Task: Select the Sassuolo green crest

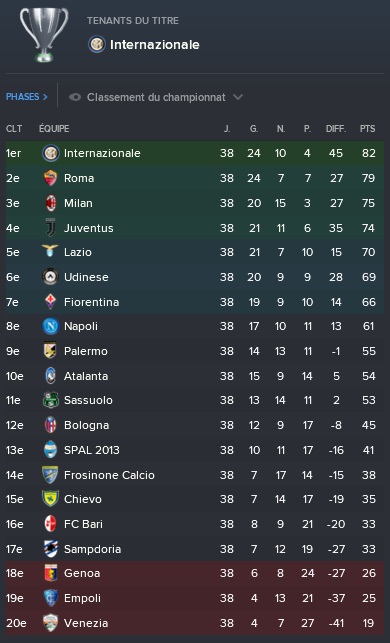Action: (x=50, y=400)
